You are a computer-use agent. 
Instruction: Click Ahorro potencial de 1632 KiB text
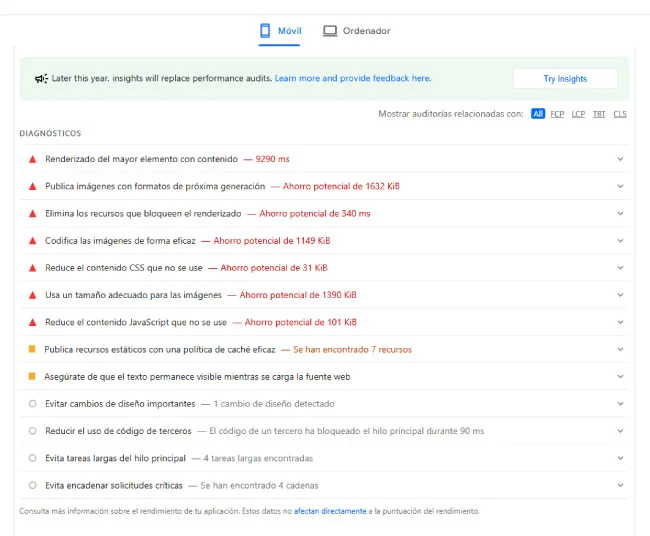(341, 186)
